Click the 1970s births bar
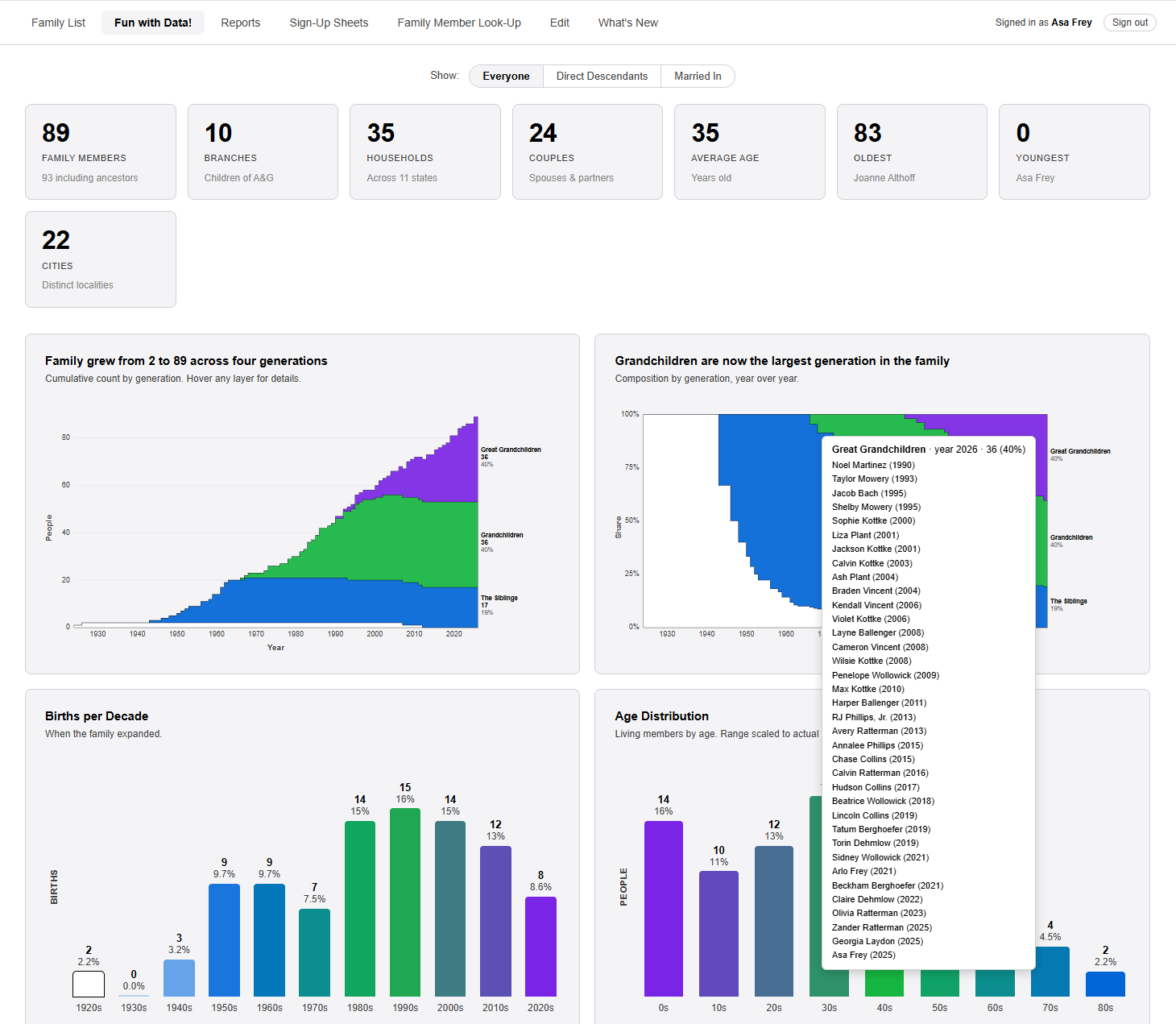 pos(314,953)
